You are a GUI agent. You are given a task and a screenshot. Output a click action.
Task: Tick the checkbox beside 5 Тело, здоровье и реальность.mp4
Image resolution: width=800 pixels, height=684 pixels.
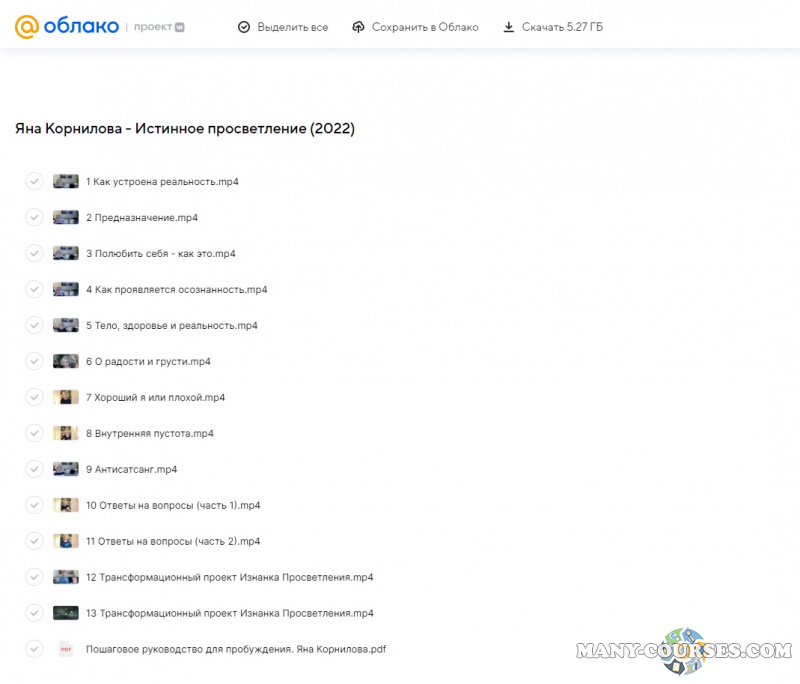tap(34, 326)
